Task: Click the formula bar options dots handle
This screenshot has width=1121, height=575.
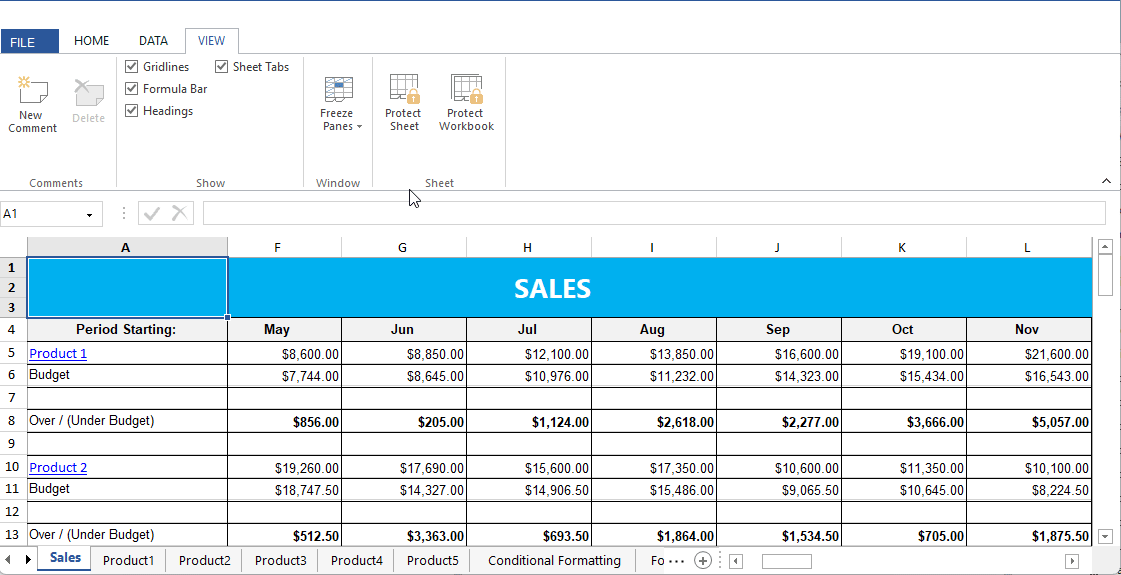Action: [x=124, y=213]
